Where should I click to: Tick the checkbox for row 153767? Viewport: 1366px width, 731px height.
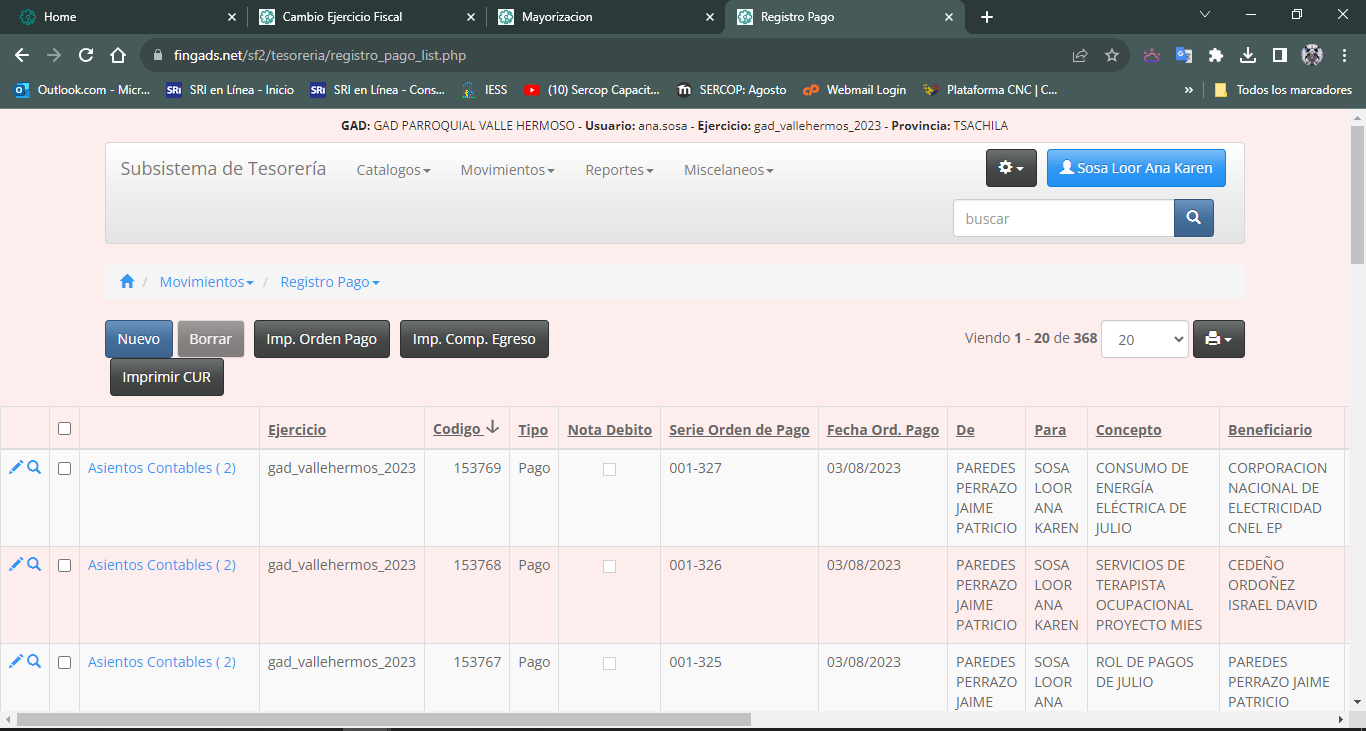64,663
